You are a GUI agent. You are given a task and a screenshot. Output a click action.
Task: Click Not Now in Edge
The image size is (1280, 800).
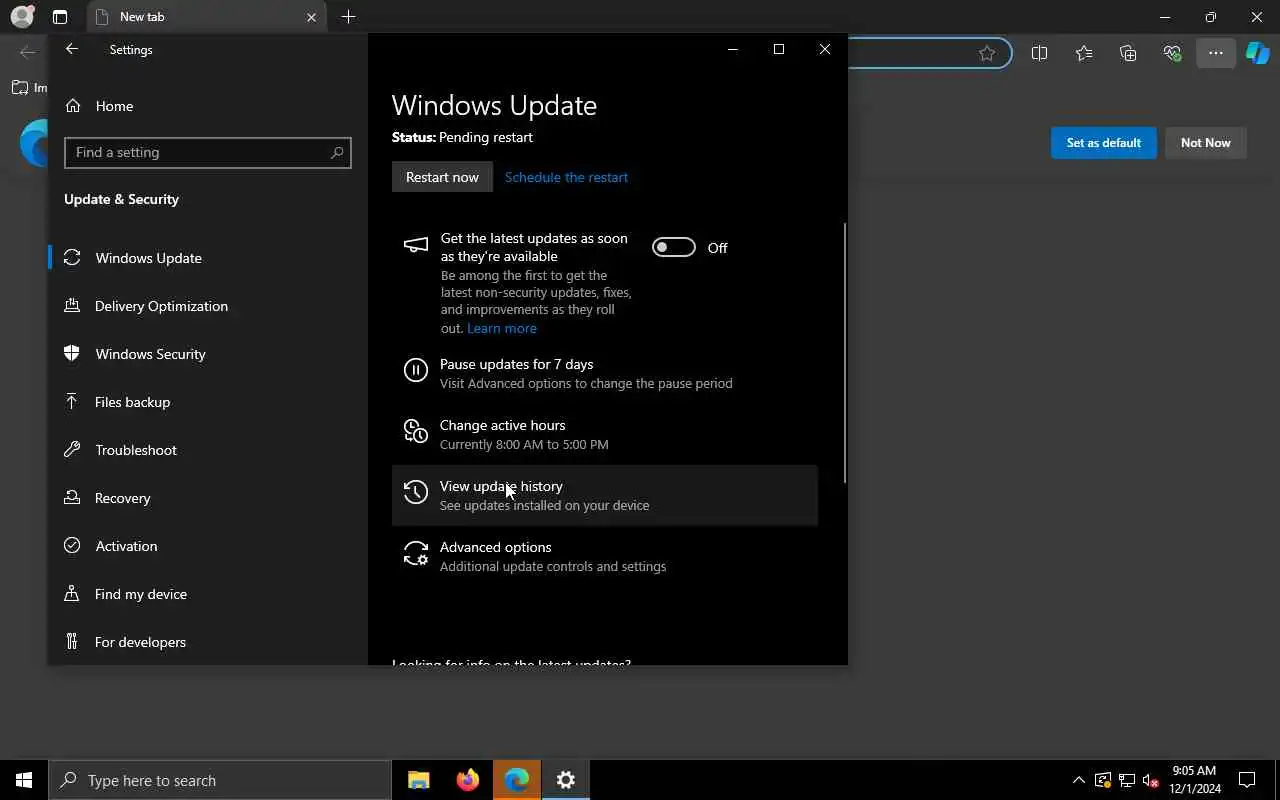[1205, 143]
